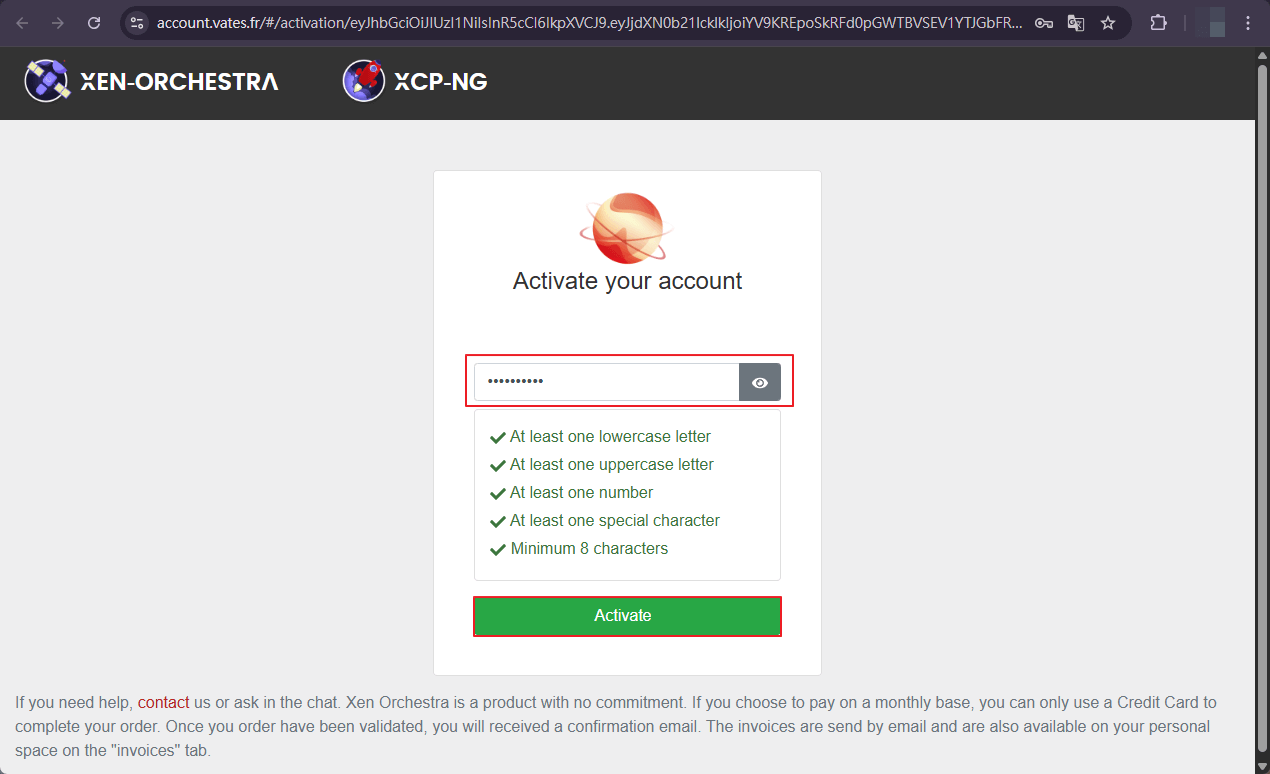This screenshot has height=774, width=1270.
Task: Open the XEN-ORCHESTRA header link
Action: coord(179,82)
